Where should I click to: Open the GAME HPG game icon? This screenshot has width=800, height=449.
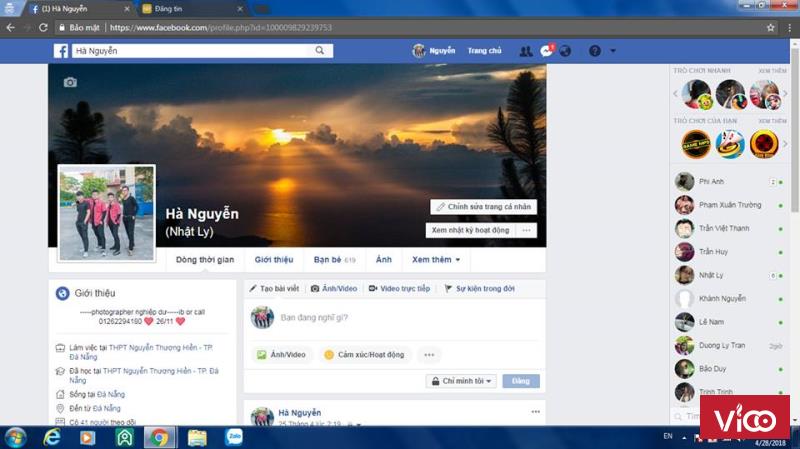pos(696,144)
